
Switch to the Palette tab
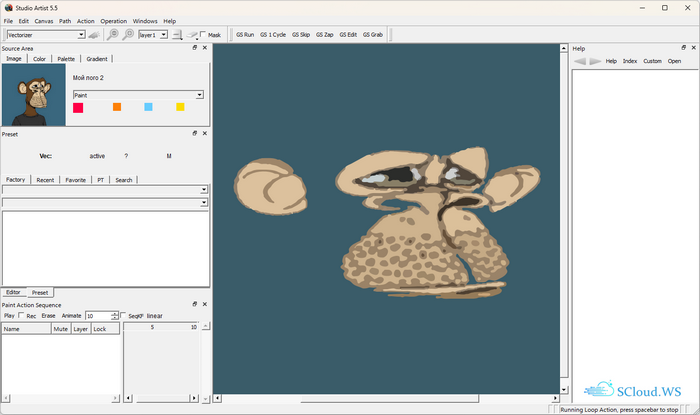[x=66, y=59]
